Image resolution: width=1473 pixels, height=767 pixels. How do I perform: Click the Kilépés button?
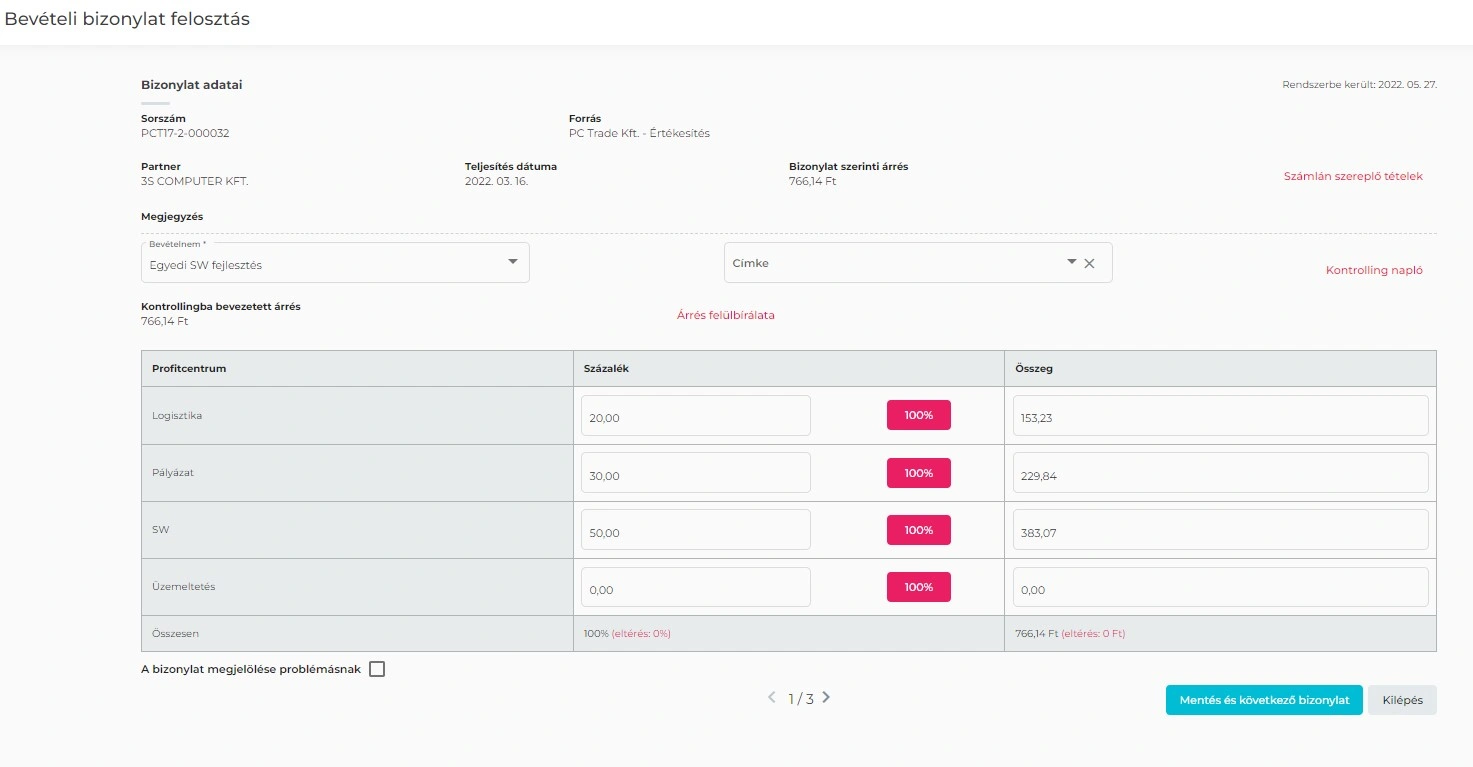pyautogui.click(x=1402, y=700)
